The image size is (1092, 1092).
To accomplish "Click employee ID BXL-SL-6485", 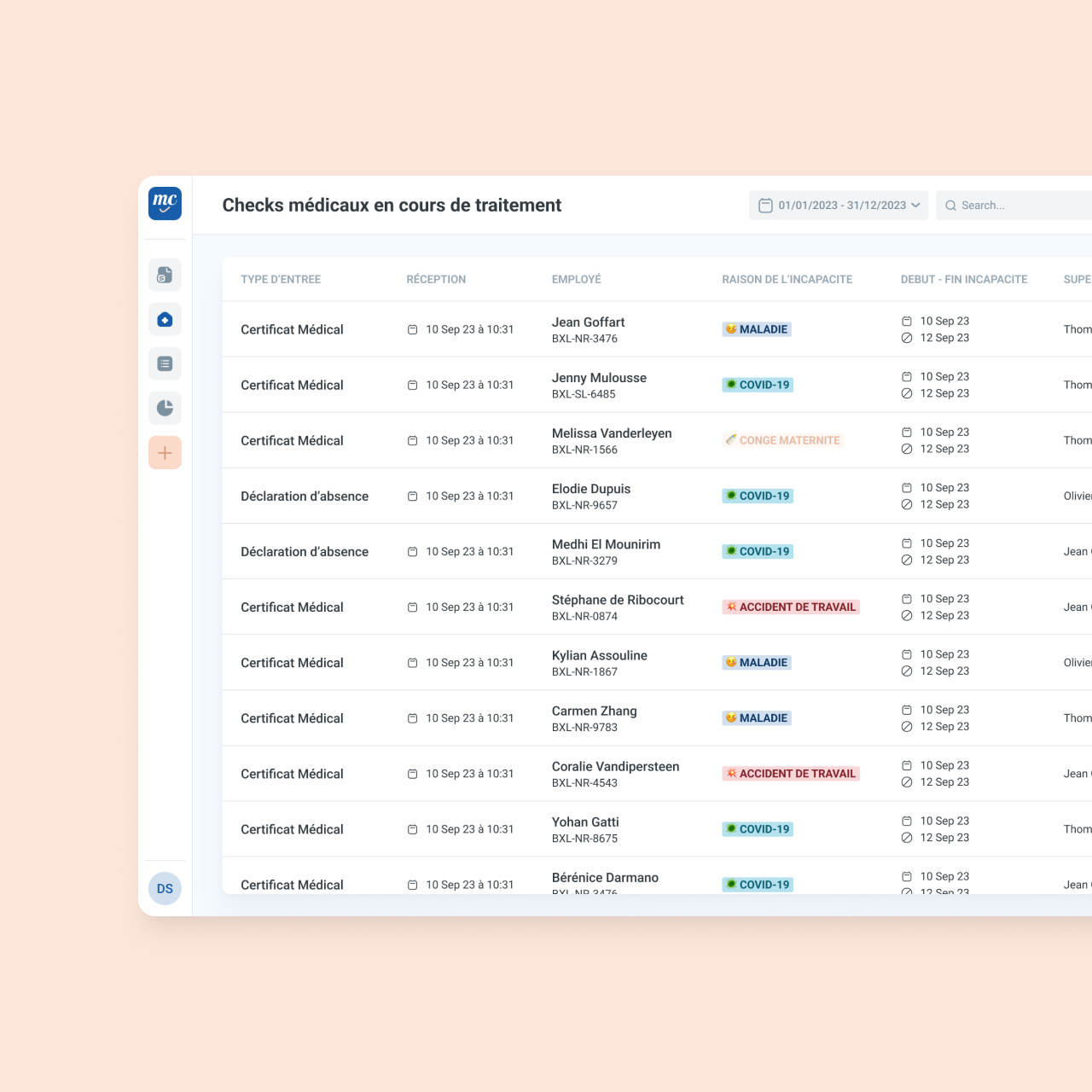I will (x=584, y=394).
